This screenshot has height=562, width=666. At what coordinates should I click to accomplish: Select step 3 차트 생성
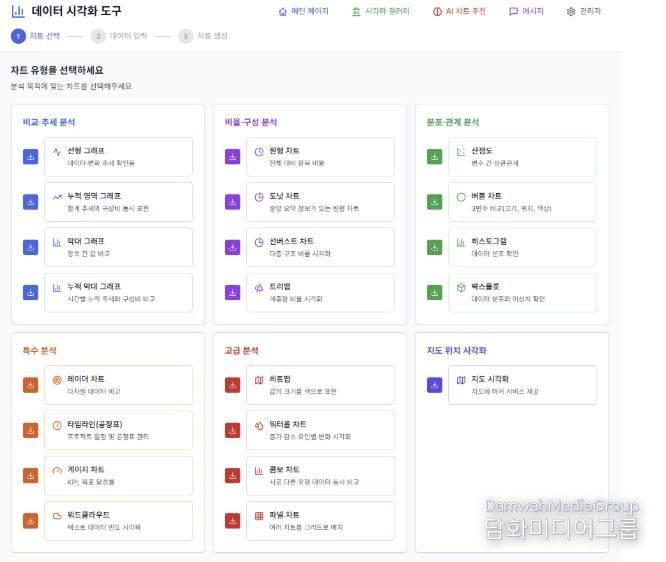tap(203, 36)
